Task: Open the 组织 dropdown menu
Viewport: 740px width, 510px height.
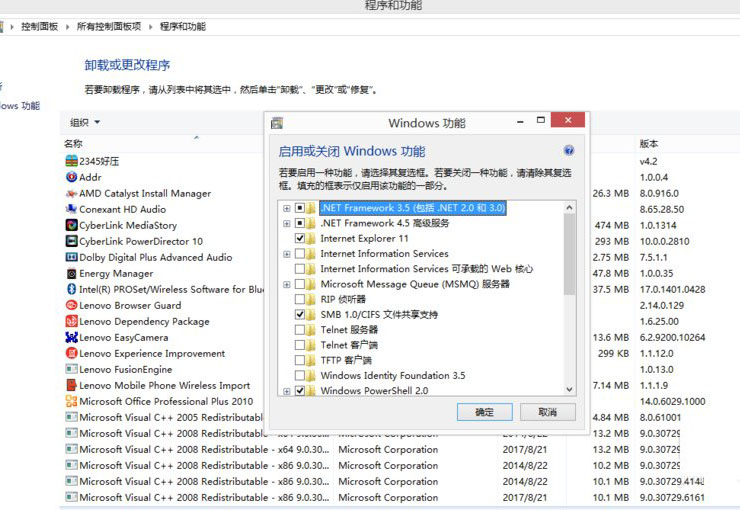Action: [x=85, y=123]
